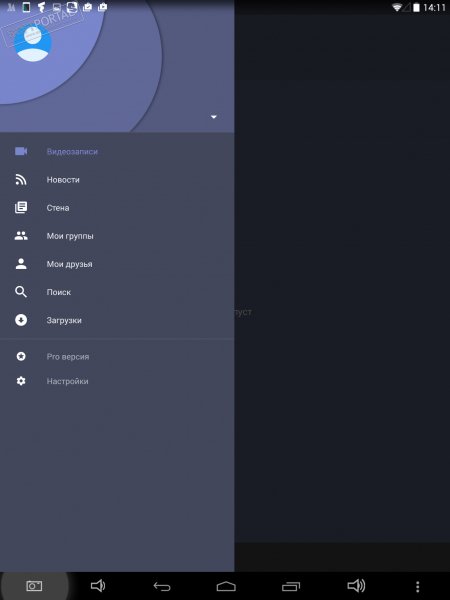Choose the Загрузки menu entry
450x600 pixels.
point(117,320)
